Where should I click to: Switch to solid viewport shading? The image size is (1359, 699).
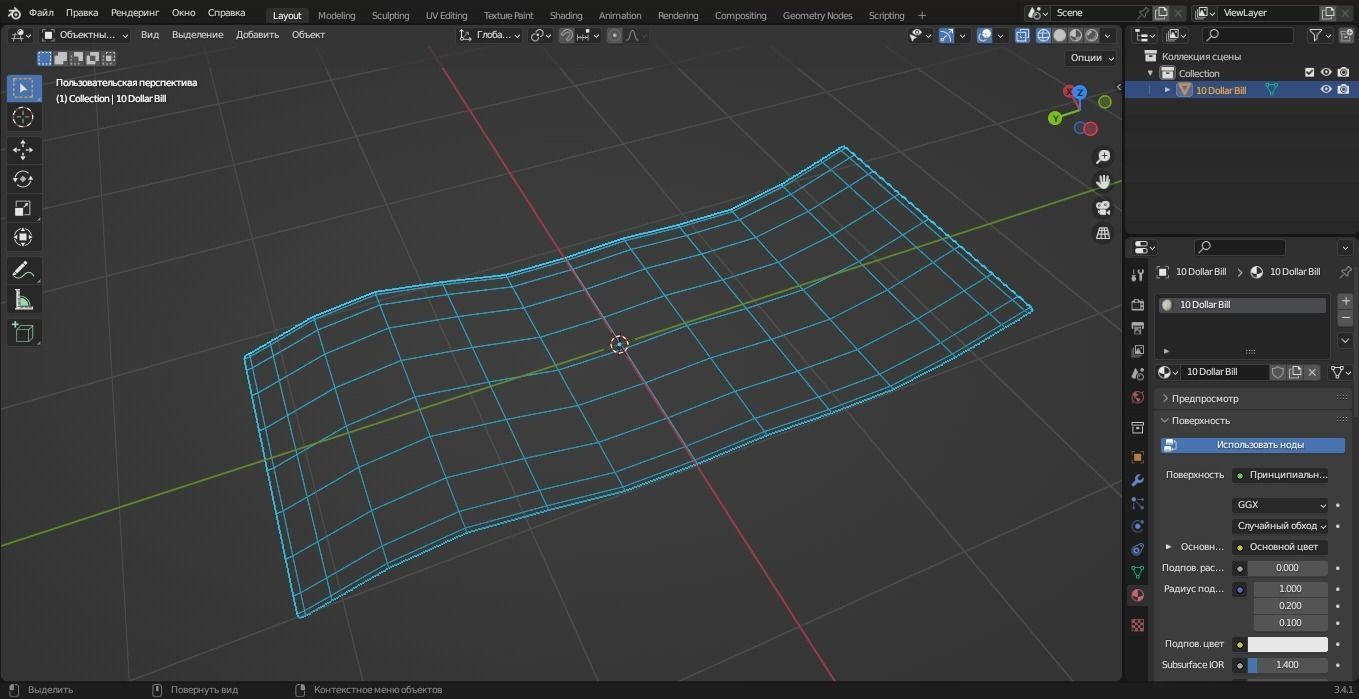point(1059,35)
